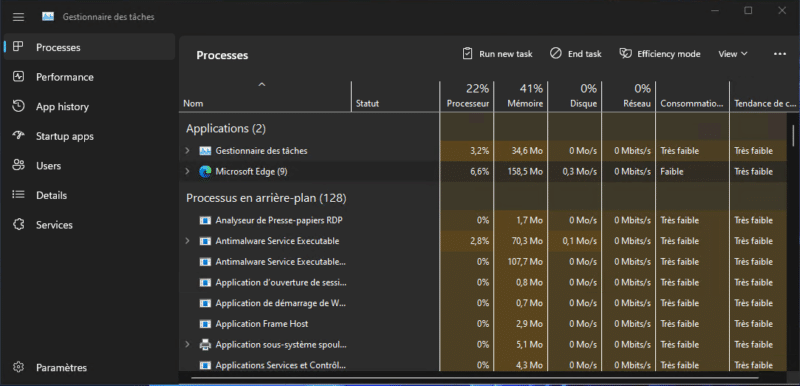Select the Microsoft Edge (9) row name
Image resolution: width=800 pixels, height=386 pixels.
coord(251,172)
